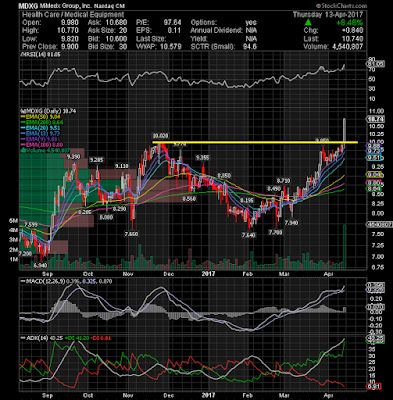This screenshot has width=393, height=400.
Task: Click the 6.940 low price annotation
Action: [41, 265]
